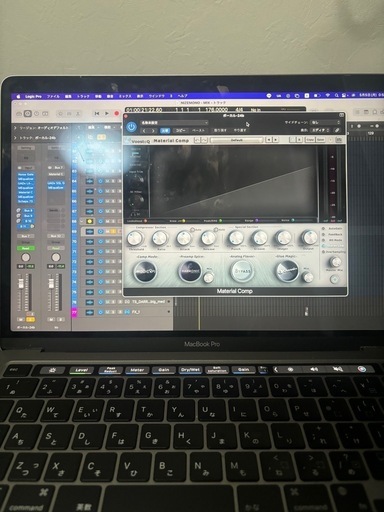Click the Inspector icon in control bar
This screenshot has width=384, height=512.
click(x=28, y=114)
